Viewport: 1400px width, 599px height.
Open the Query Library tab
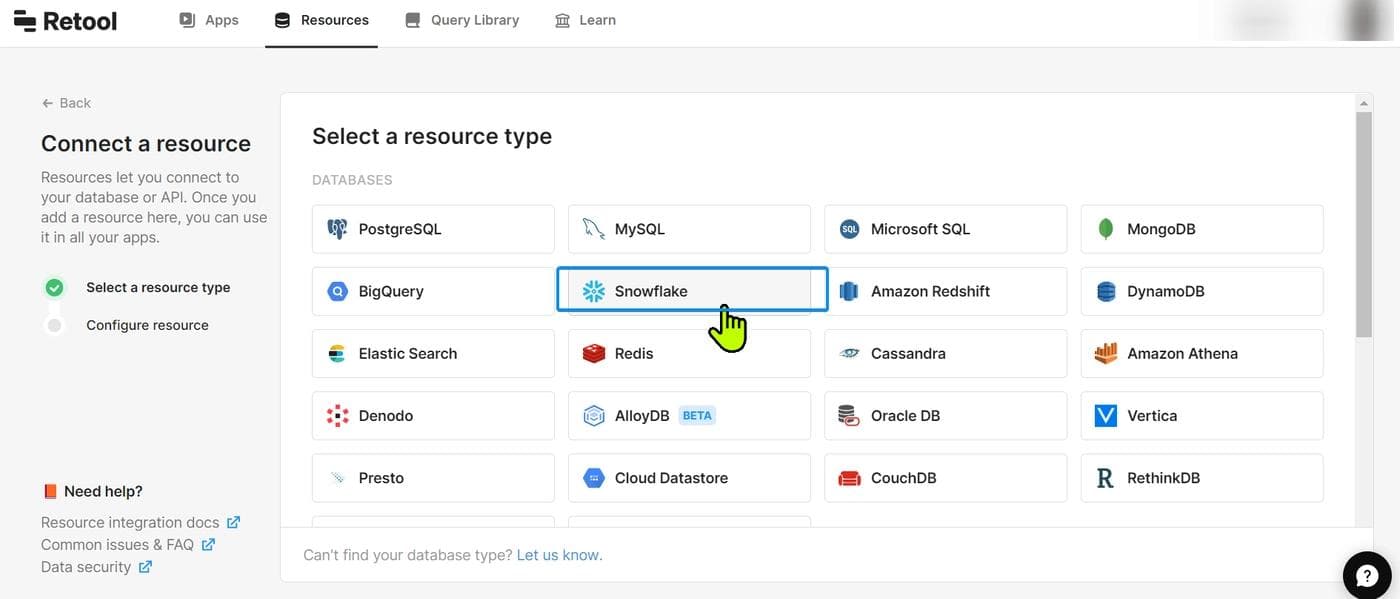pyautogui.click(x=462, y=20)
